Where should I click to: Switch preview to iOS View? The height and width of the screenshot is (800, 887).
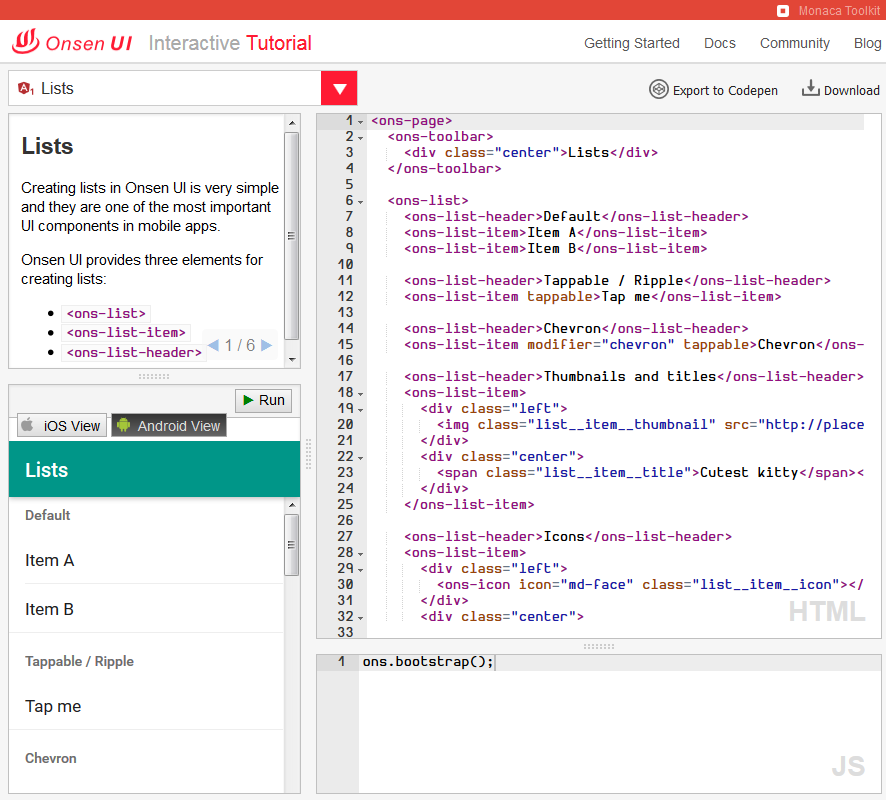tap(61, 425)
